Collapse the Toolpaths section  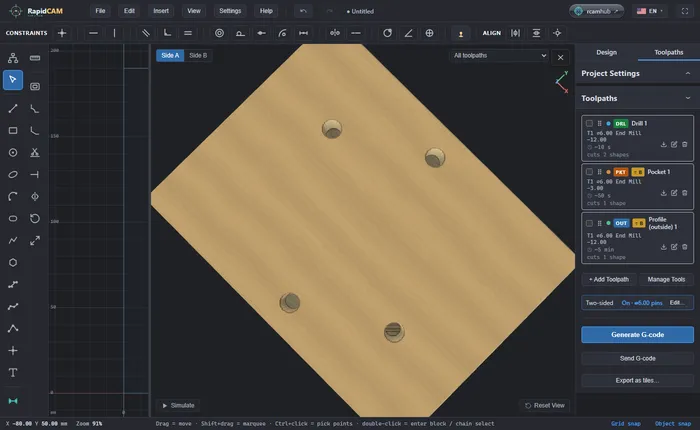[x=637, y=98]
